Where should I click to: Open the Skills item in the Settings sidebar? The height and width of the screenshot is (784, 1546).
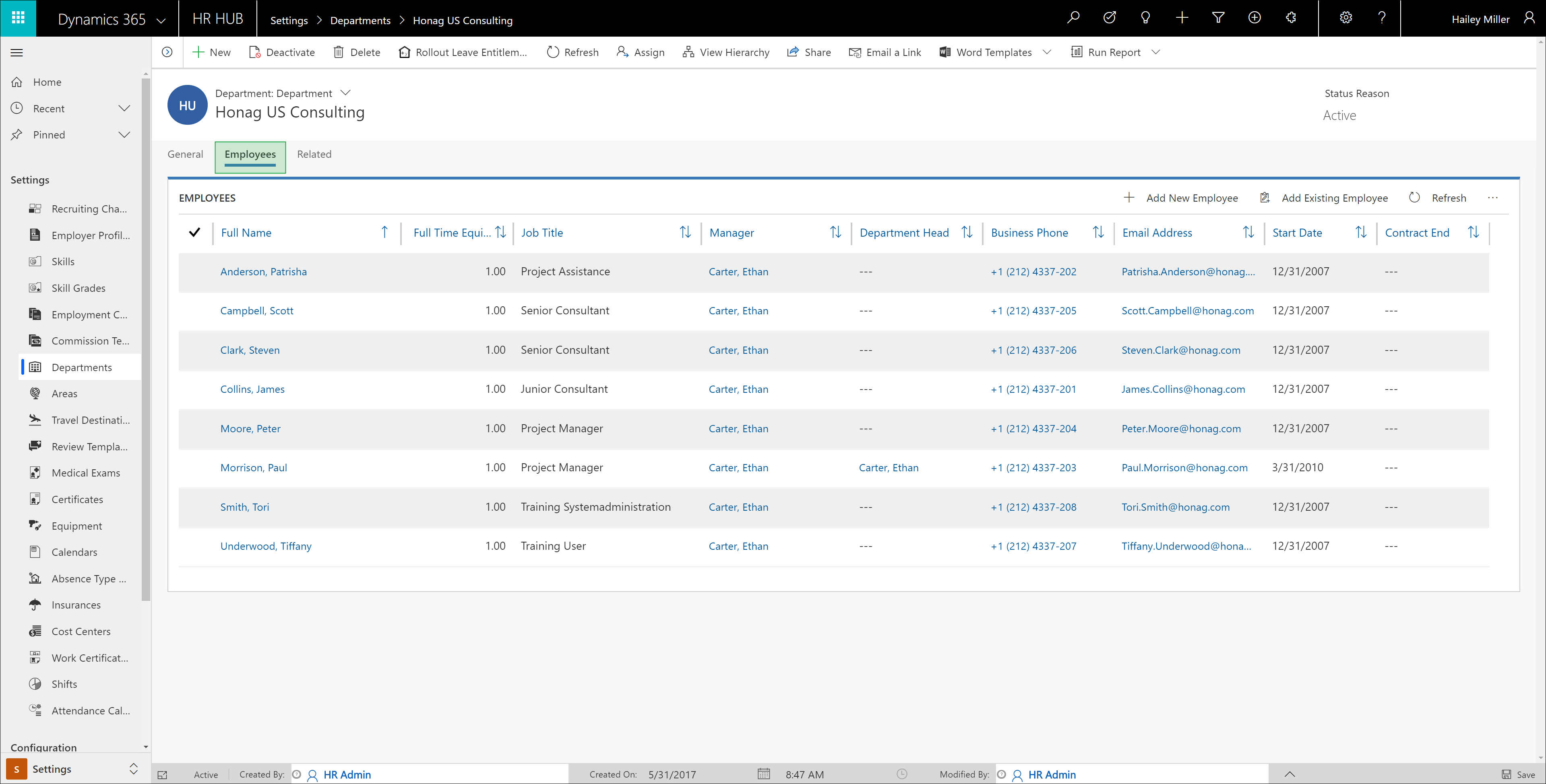pos(63,262)
